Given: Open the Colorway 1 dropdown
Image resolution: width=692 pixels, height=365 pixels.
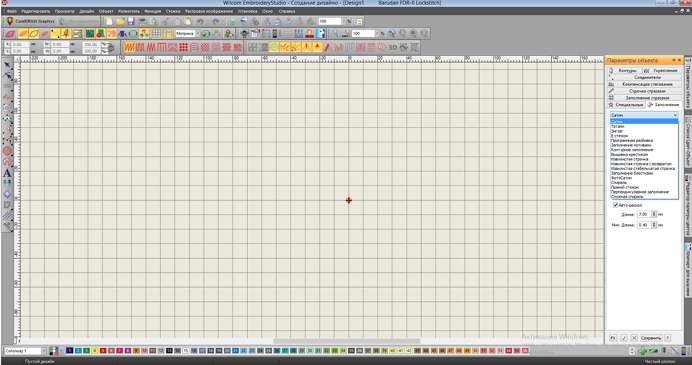Looking at the screenshot, I should pyautogui.click(x=25, y=351).
